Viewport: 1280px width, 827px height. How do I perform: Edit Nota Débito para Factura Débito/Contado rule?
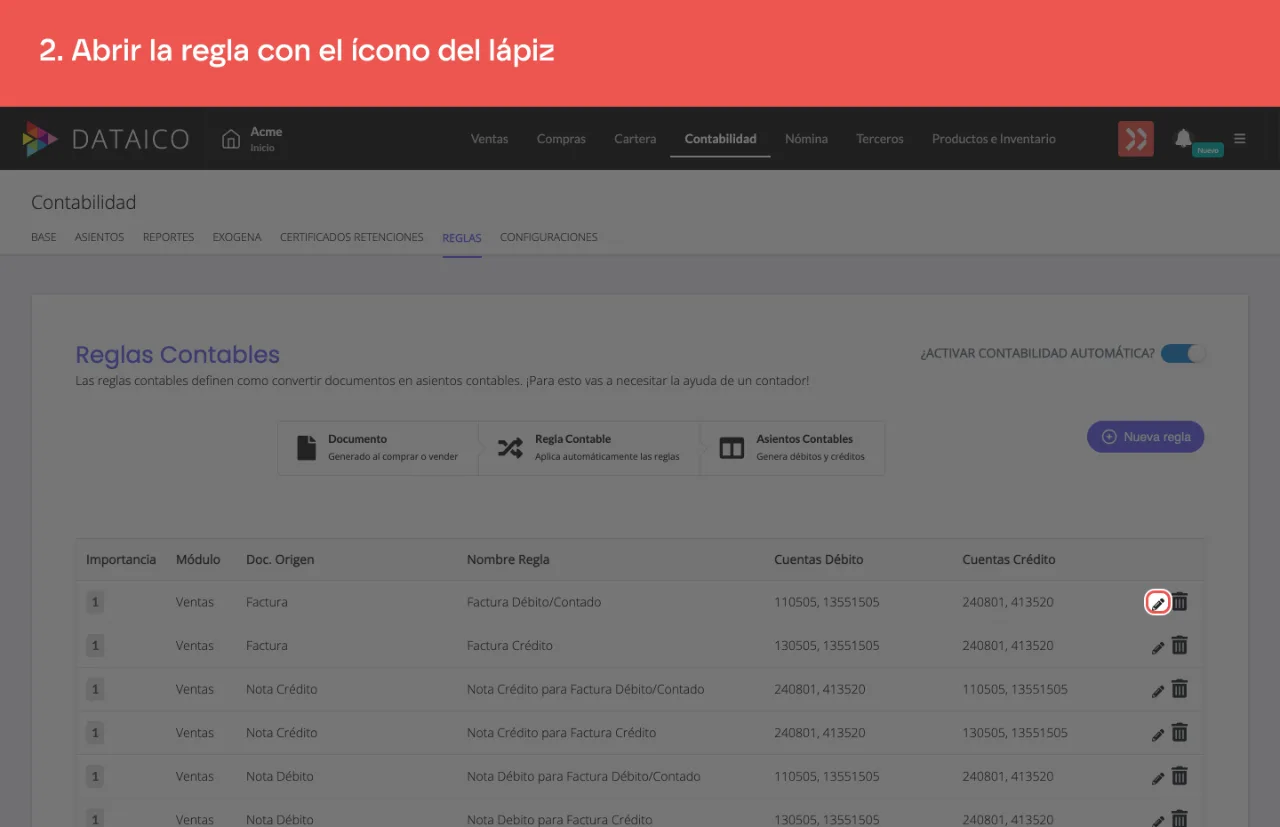[1158, 777]
